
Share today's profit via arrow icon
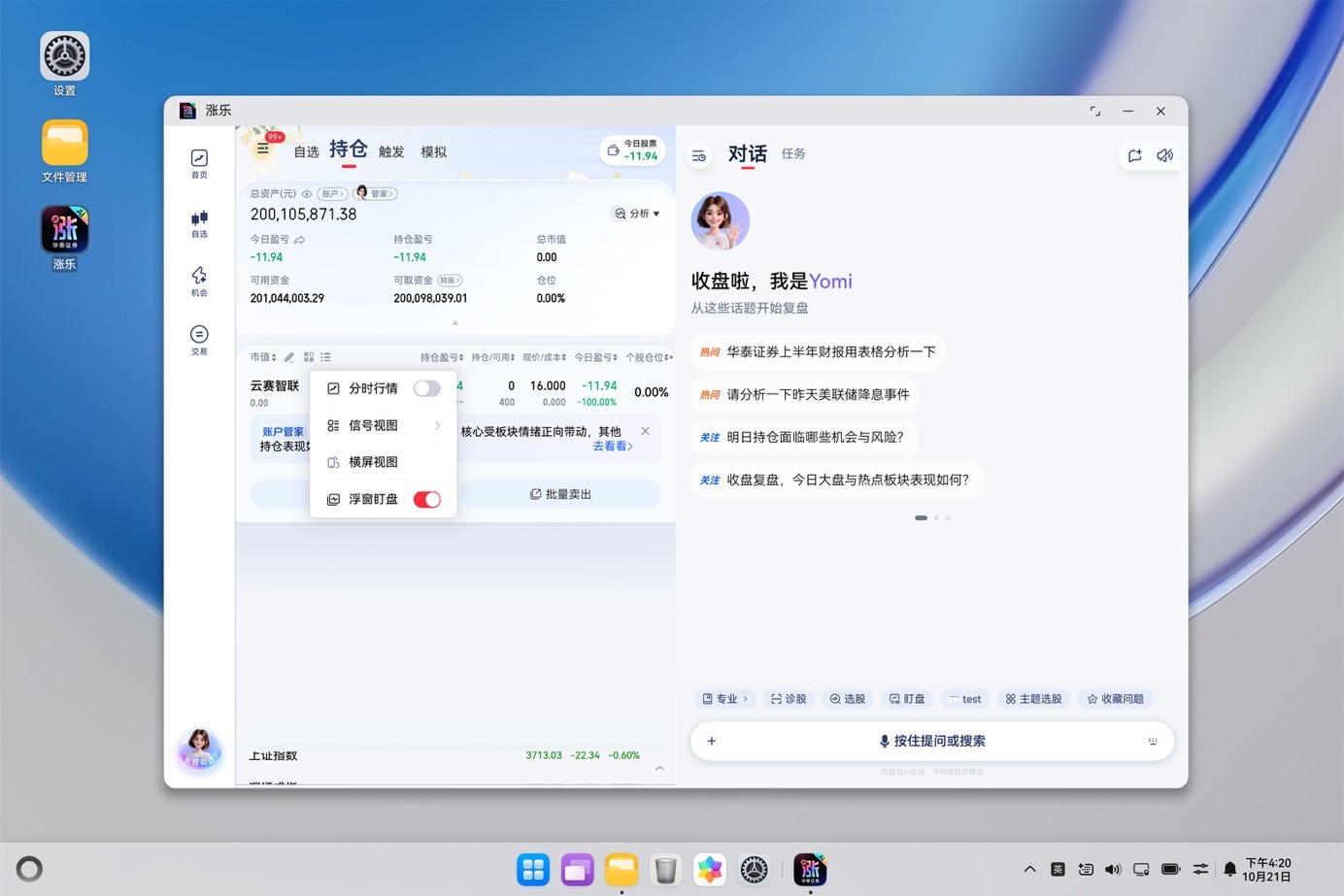click(x=300, y=240)
